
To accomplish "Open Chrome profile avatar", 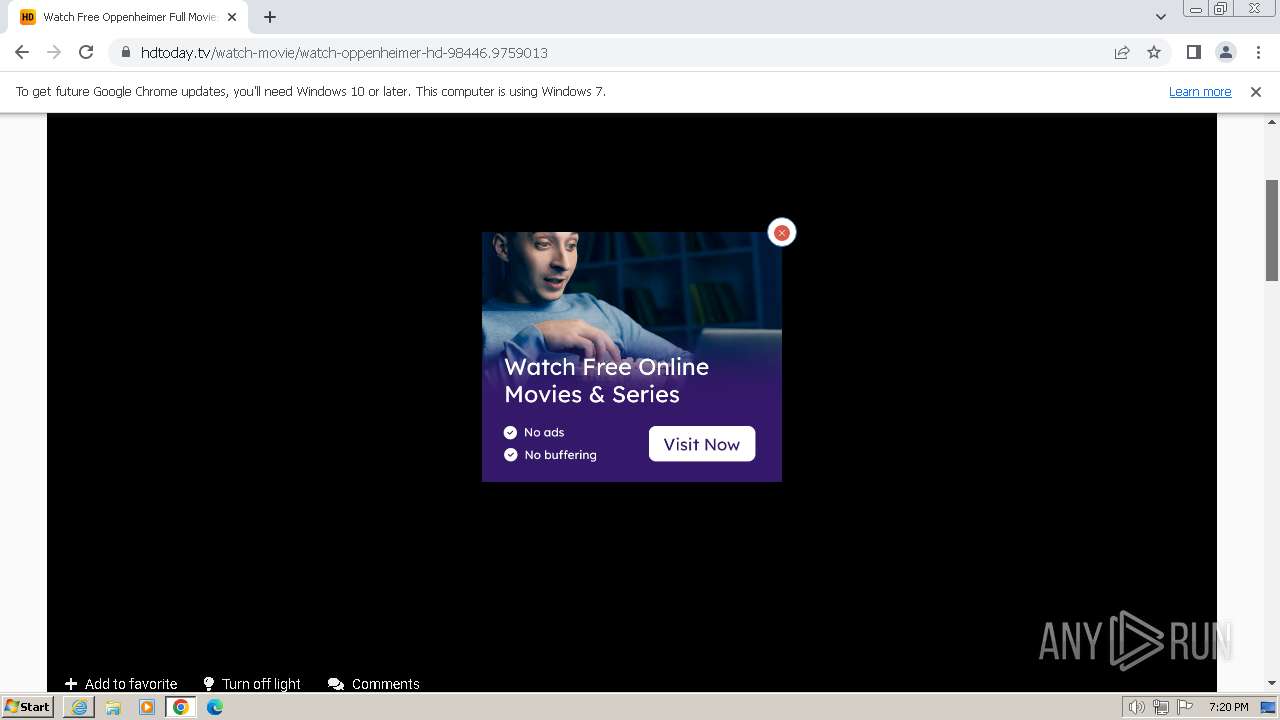I will [1225, 52].
